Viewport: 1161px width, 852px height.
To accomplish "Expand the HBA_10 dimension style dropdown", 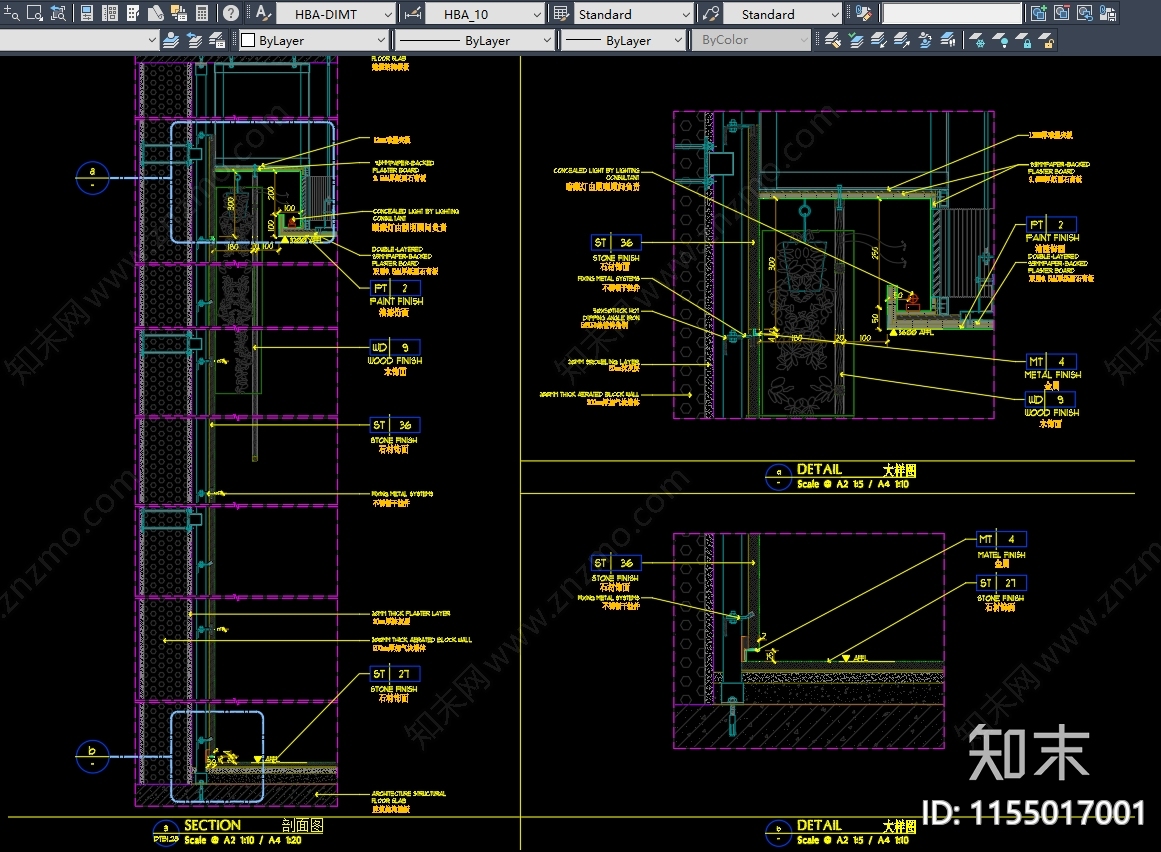I will click(x=485, y=14).
